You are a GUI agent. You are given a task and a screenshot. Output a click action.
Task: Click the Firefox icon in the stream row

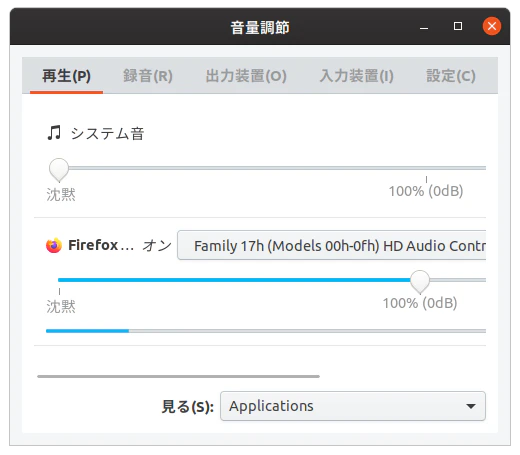tap(54, 245)
